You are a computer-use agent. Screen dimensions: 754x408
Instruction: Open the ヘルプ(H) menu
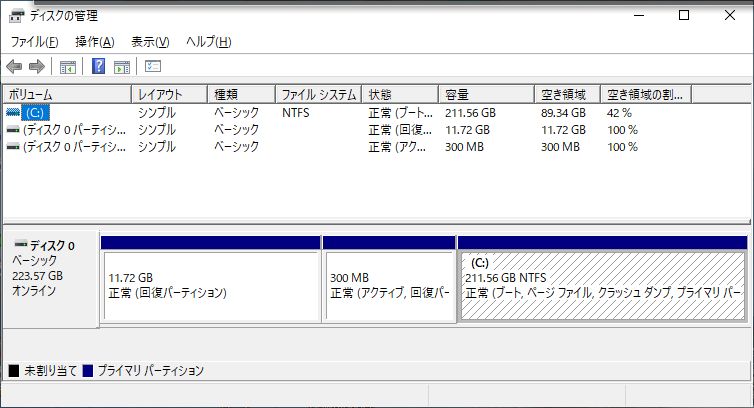pyautogui.click(x=209, y=42)
